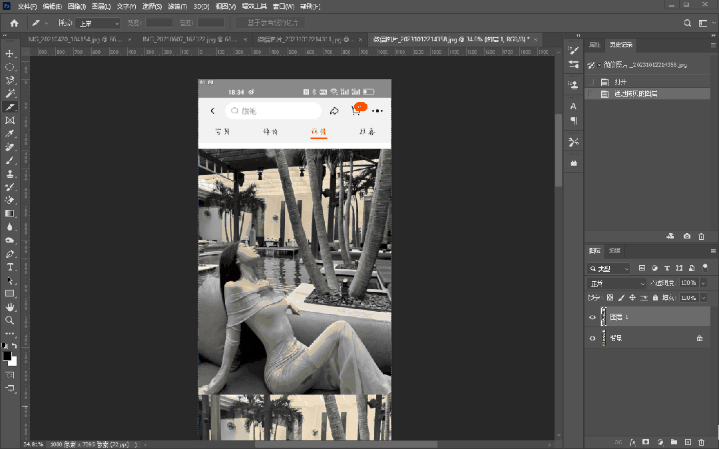Select the Pen tool
719x449 pixels.
[x=10, y=254]
